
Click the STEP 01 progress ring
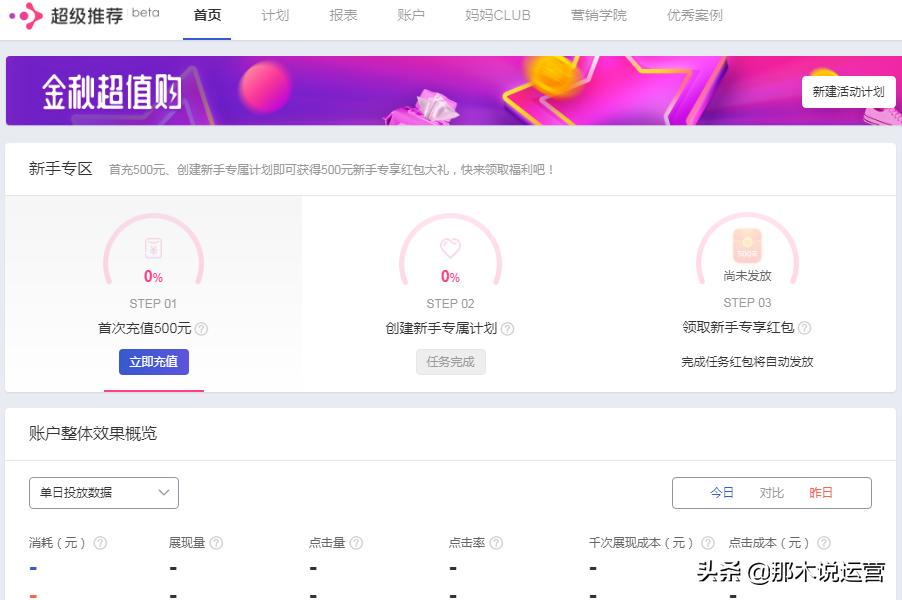[x=152, y=255]
